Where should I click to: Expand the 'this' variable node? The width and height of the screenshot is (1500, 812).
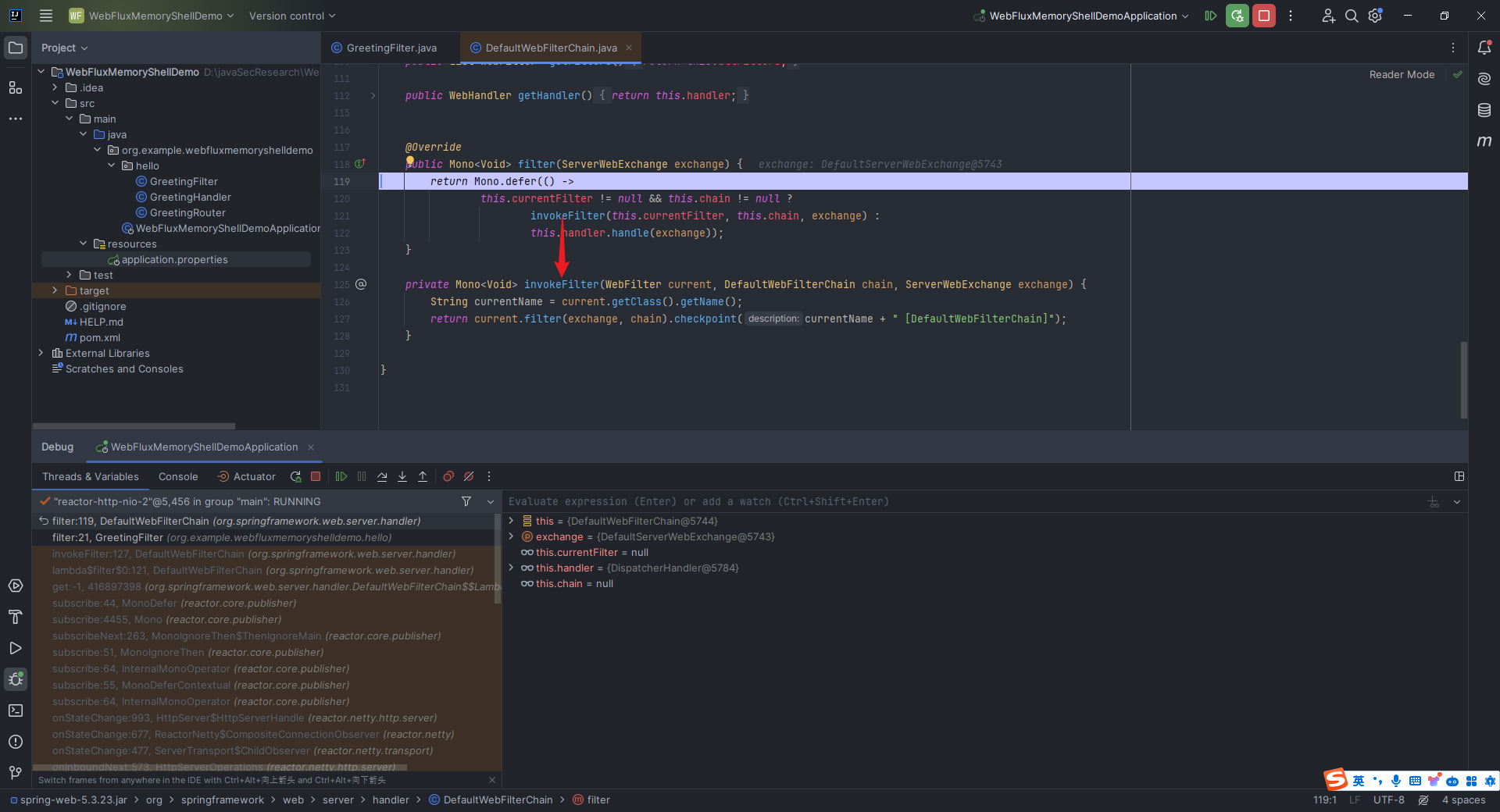[x=512, y=521]
